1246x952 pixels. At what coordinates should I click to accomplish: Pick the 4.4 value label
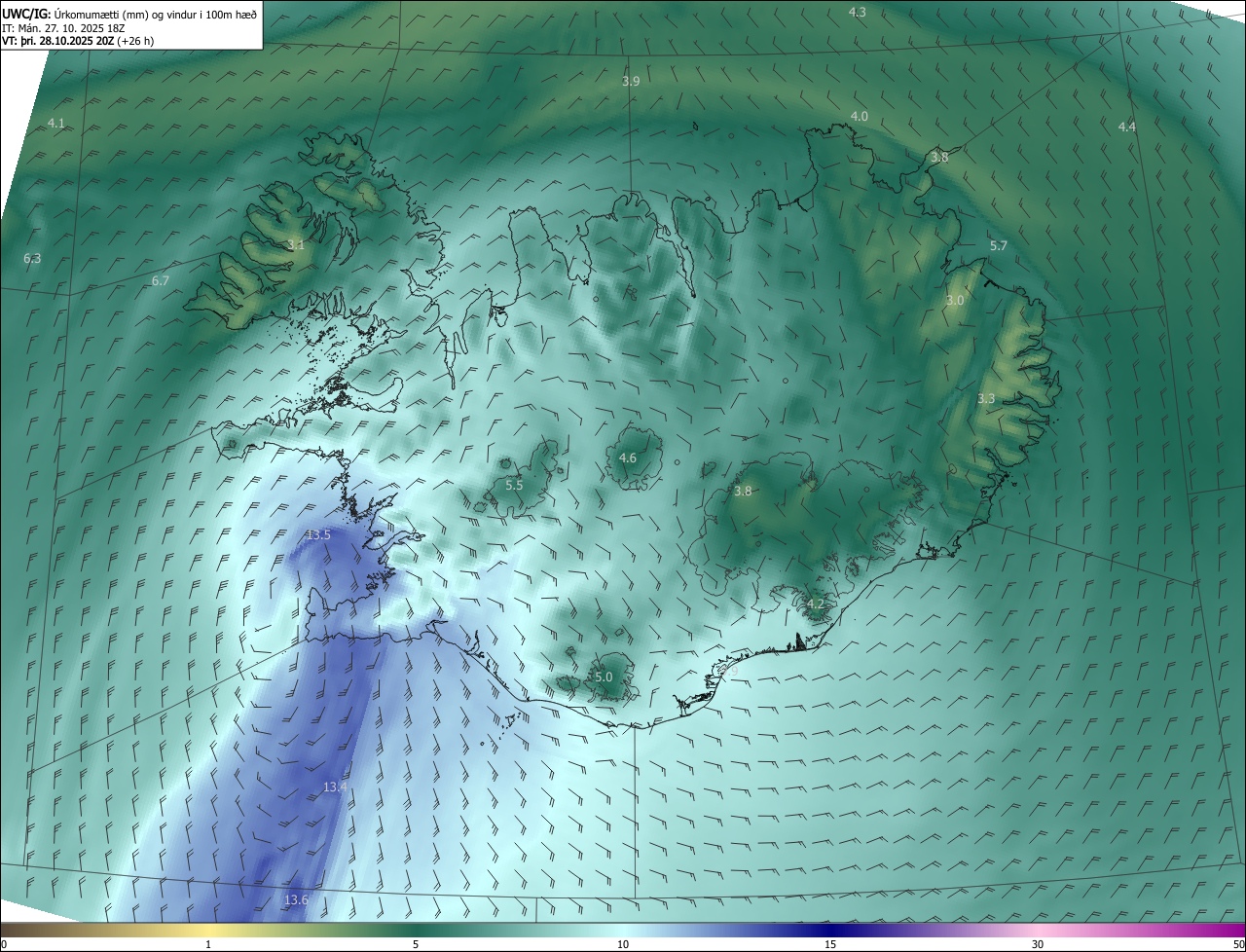click(x=1126, y=128)
